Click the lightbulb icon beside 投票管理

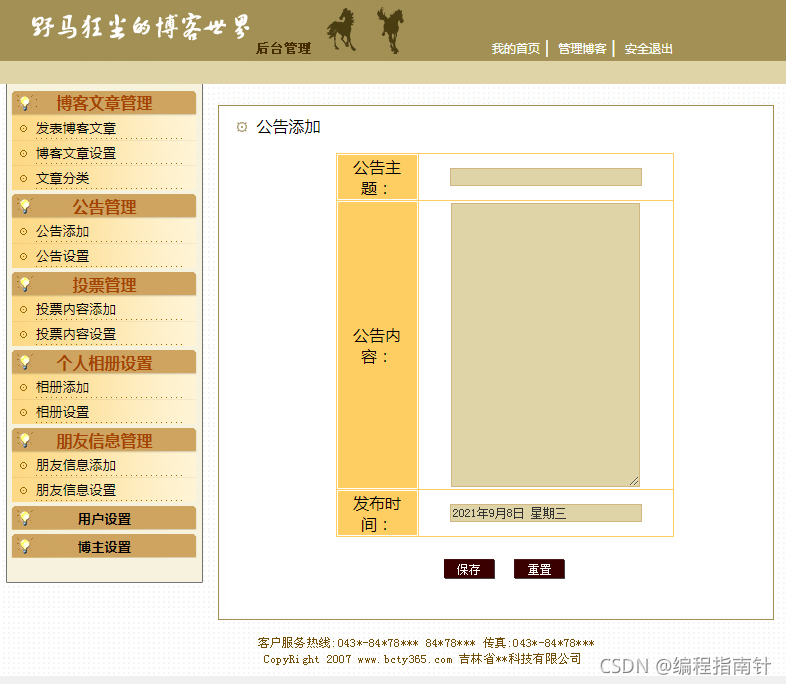point(25,284)
